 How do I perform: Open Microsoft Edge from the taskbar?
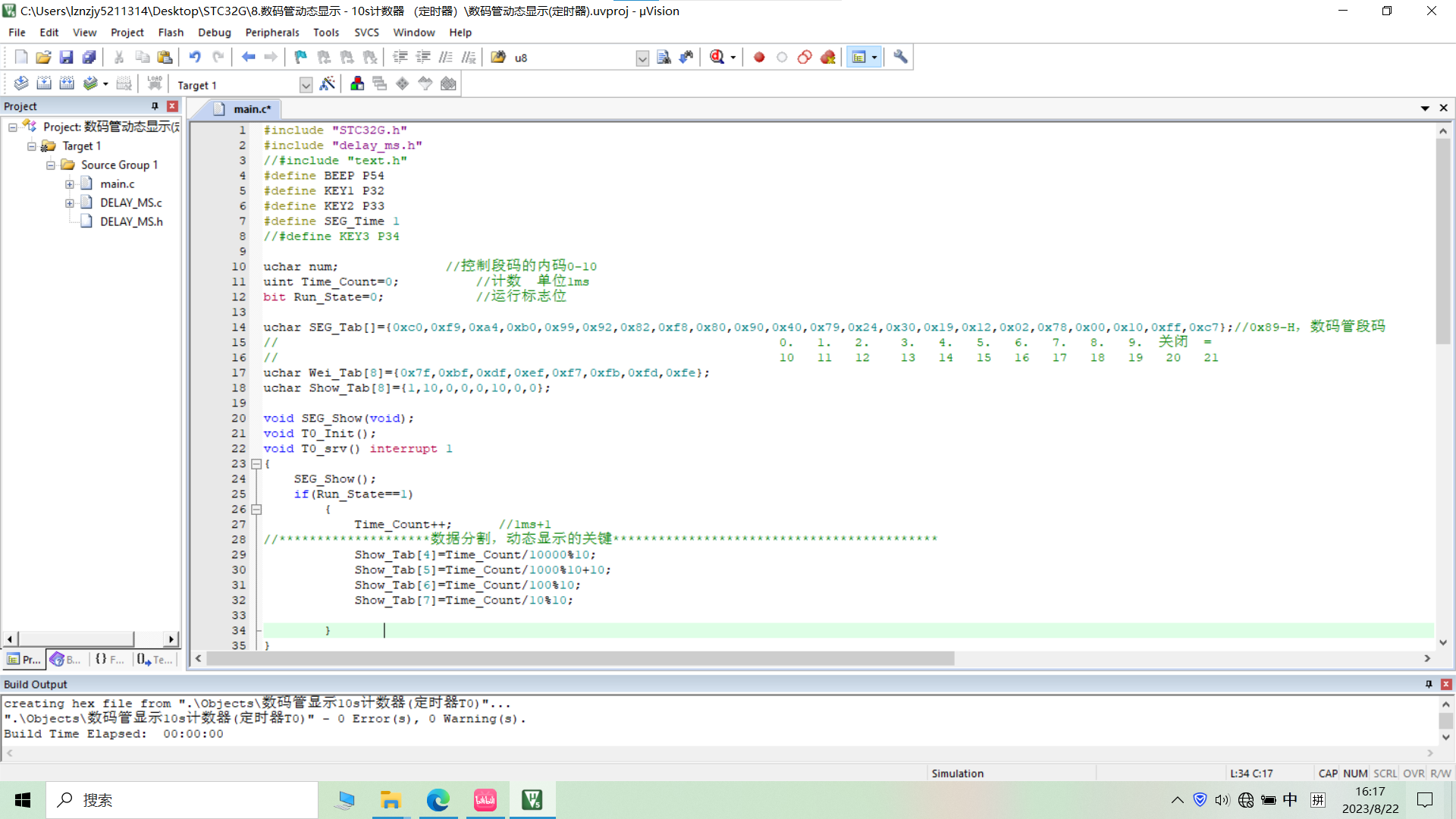pyautogui.click(x=438, y=800)
